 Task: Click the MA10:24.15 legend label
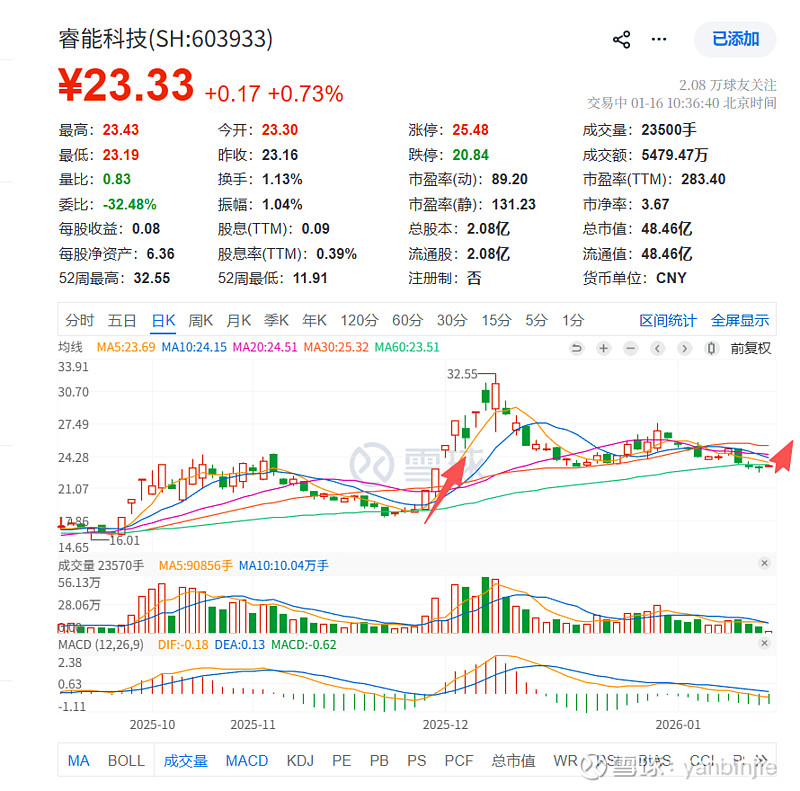click(194, 347)
